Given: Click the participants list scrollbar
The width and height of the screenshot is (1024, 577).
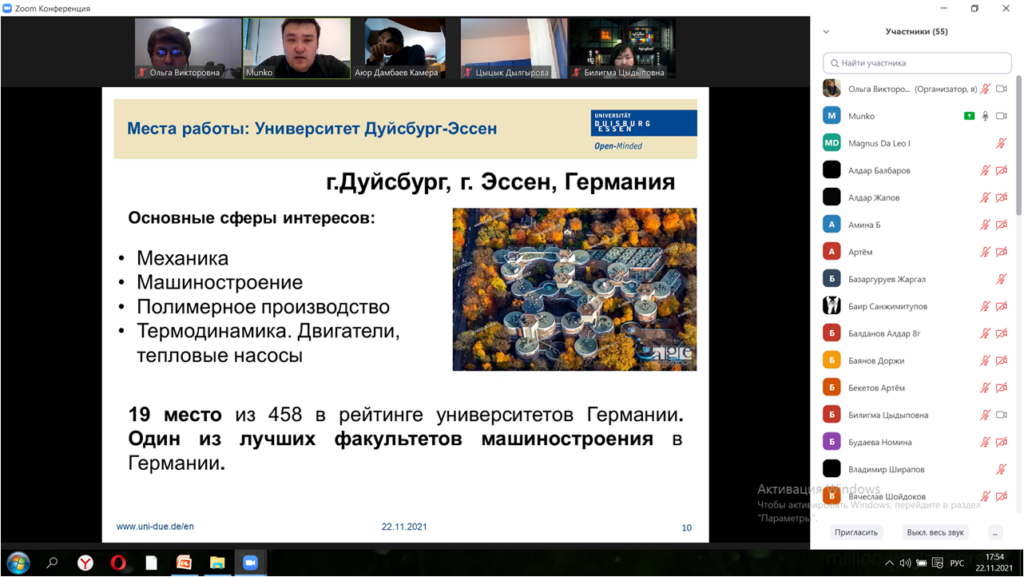Looking at the screenshot, I should [x=1019, y=145].
